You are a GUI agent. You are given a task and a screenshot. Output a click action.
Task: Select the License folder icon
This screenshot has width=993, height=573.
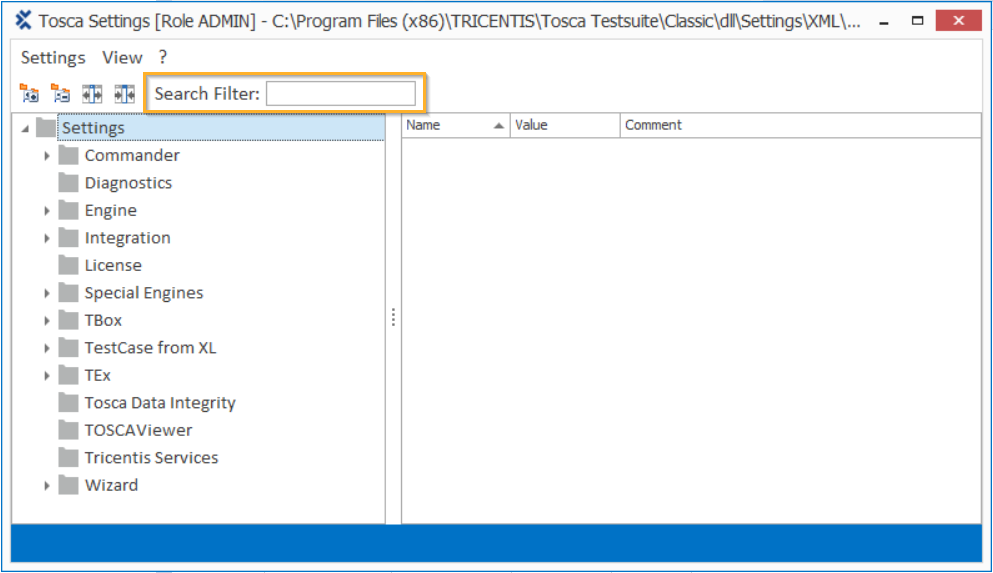click(68, 265)
